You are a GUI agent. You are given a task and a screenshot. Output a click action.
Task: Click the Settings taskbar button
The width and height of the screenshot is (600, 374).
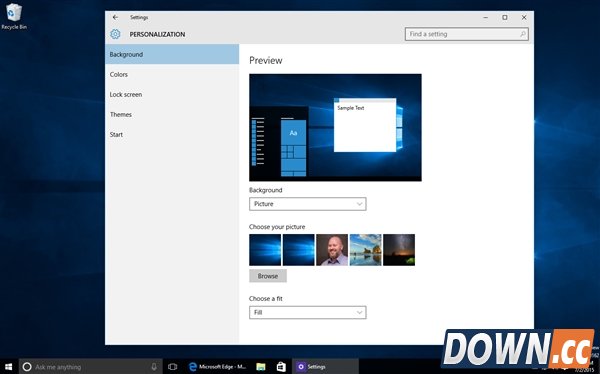coord(325,367)
